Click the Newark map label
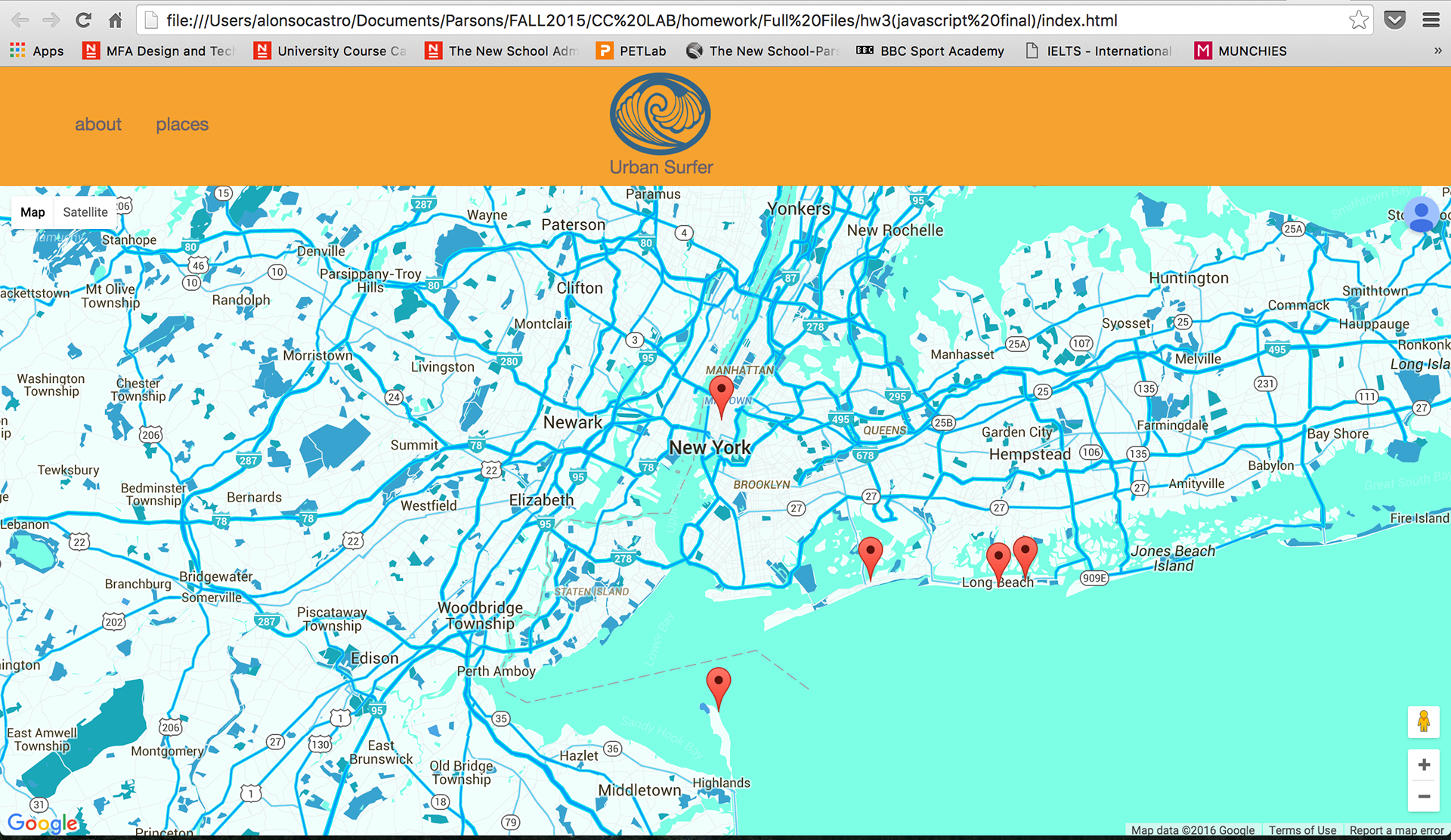 (x=573, y=422)
